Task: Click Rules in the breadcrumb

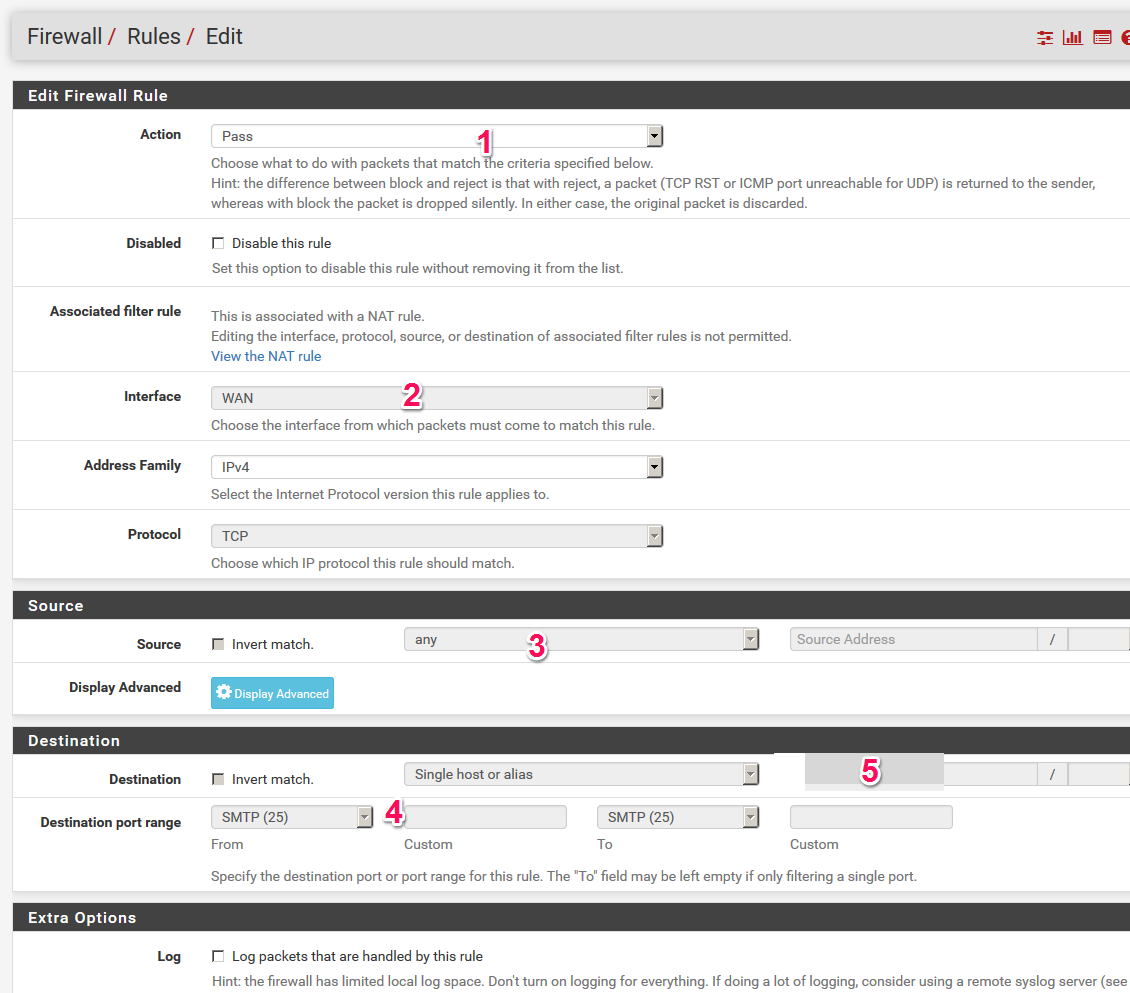Action: coord(154,36)
